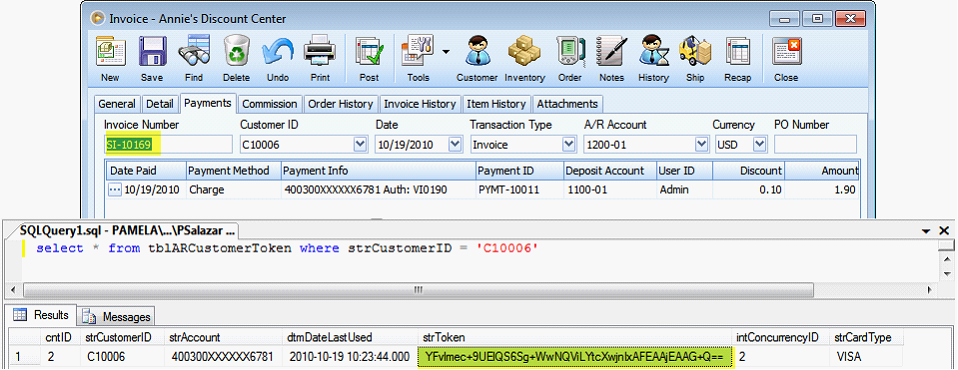Click the query editor horizontal scrollbar
958x370 pixels.
419,289
